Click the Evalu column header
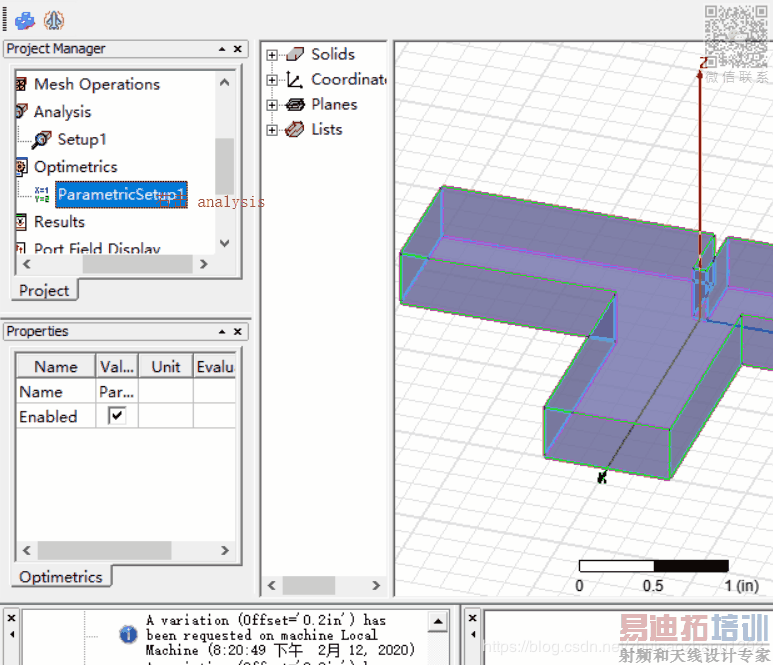This screenshot has width=773, height=665. click(214, 367)
